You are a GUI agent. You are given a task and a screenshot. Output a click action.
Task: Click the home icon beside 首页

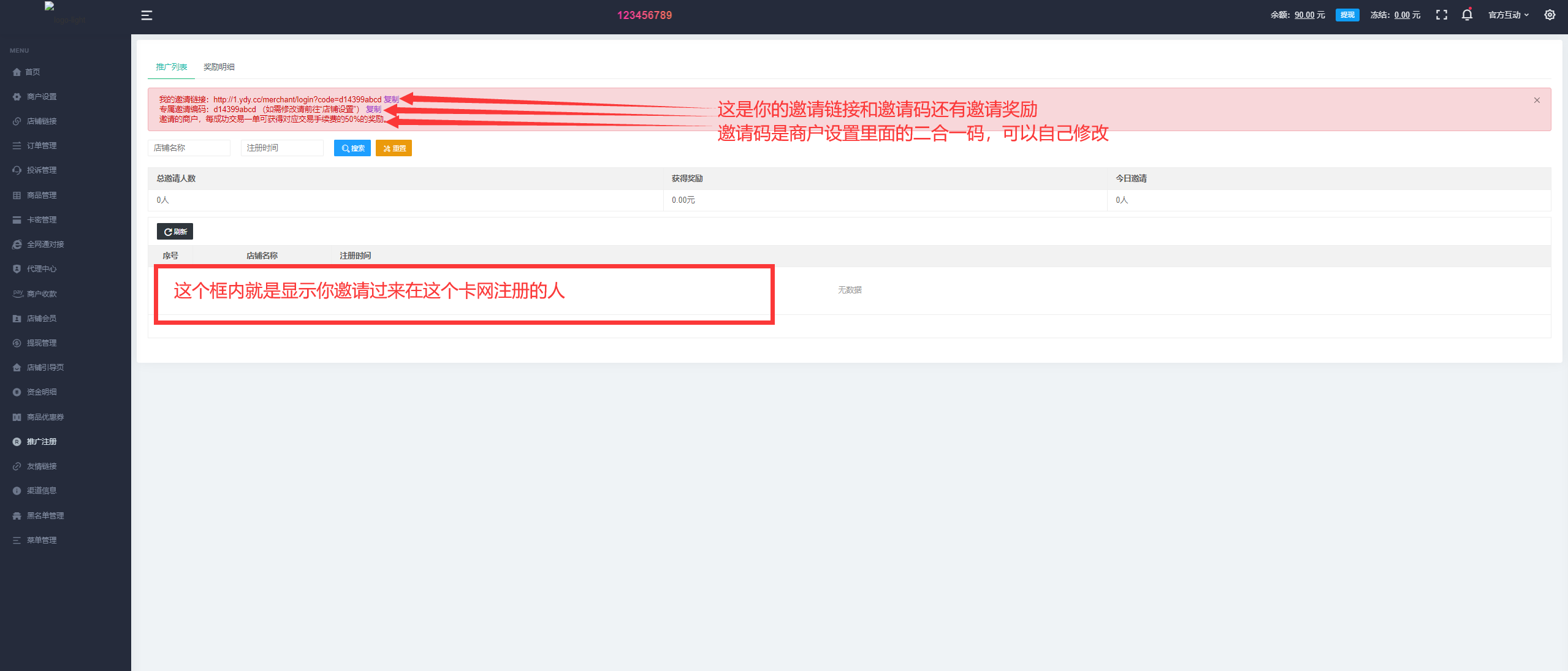(x=17, y=72)
